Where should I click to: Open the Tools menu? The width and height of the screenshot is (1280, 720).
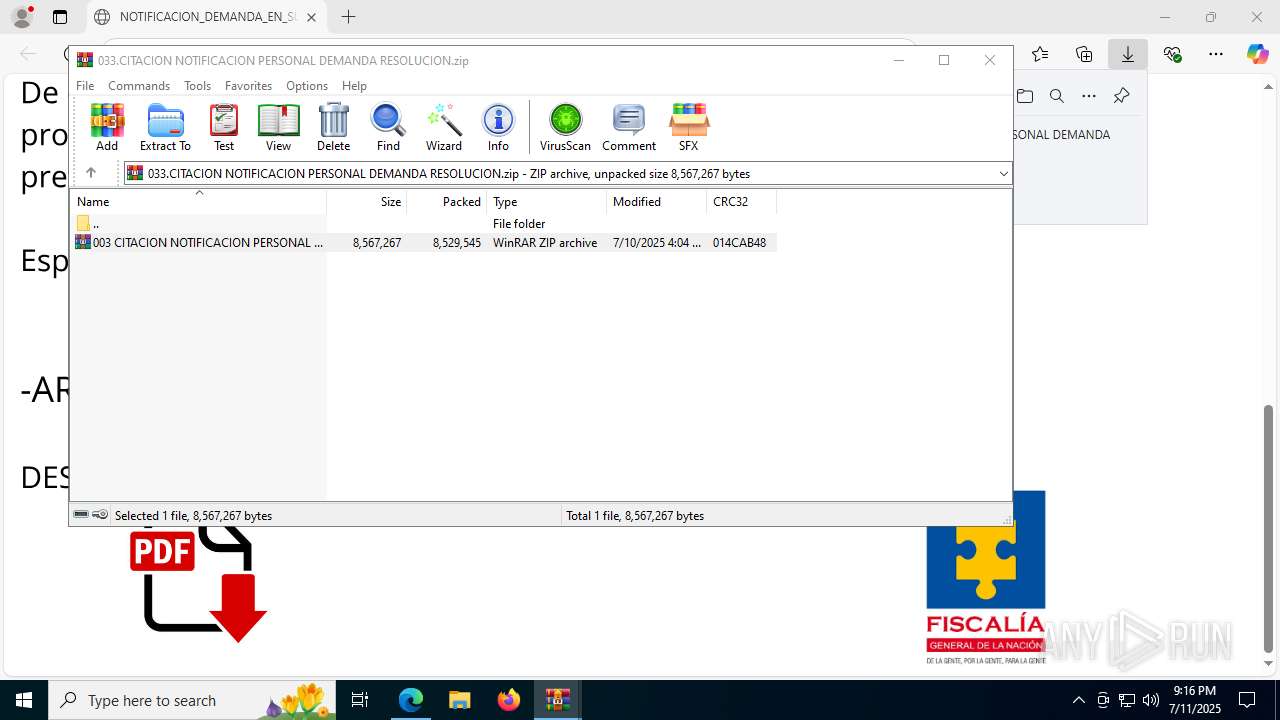(x=197, y=86)
